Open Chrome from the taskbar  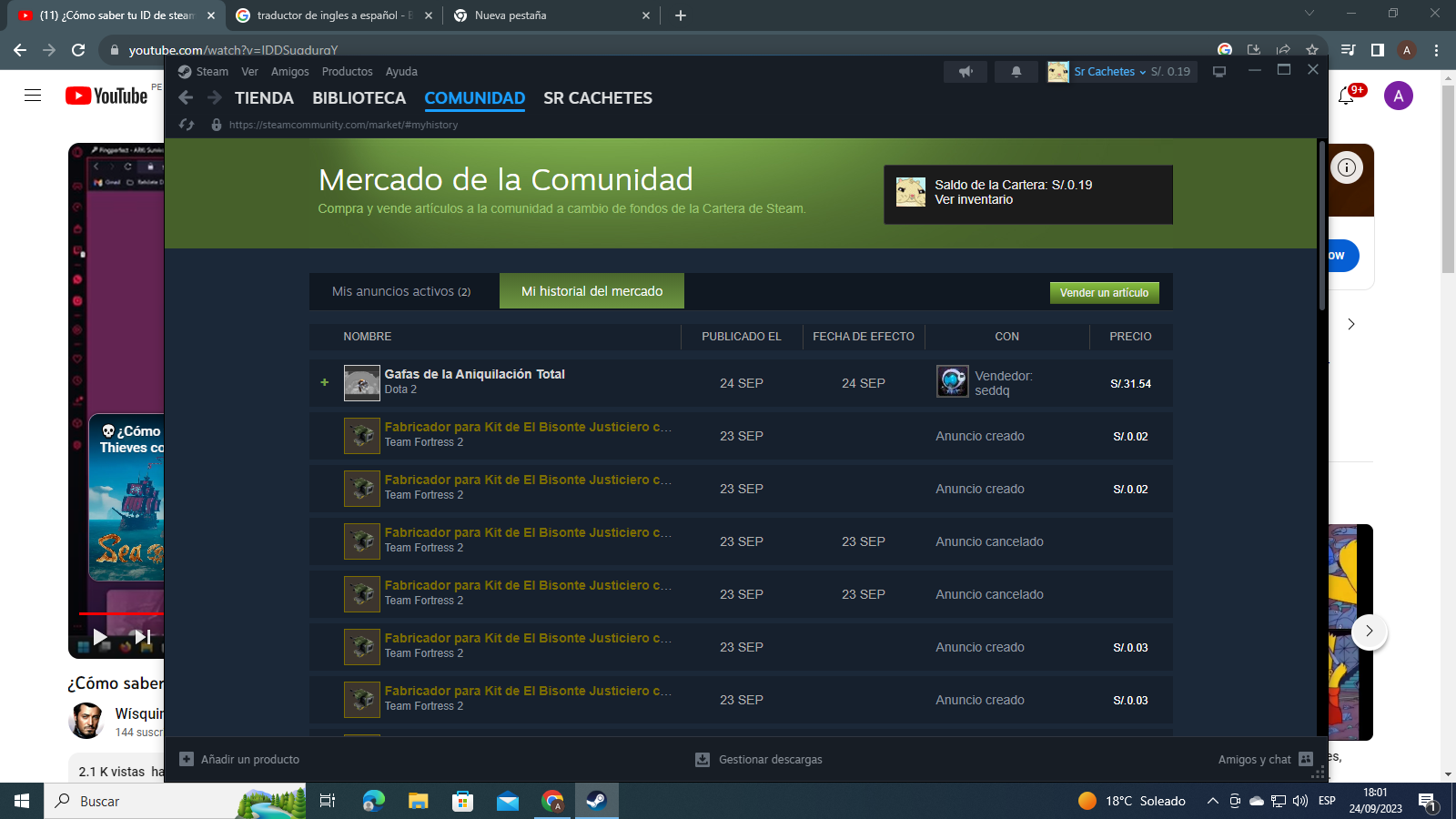551,802
